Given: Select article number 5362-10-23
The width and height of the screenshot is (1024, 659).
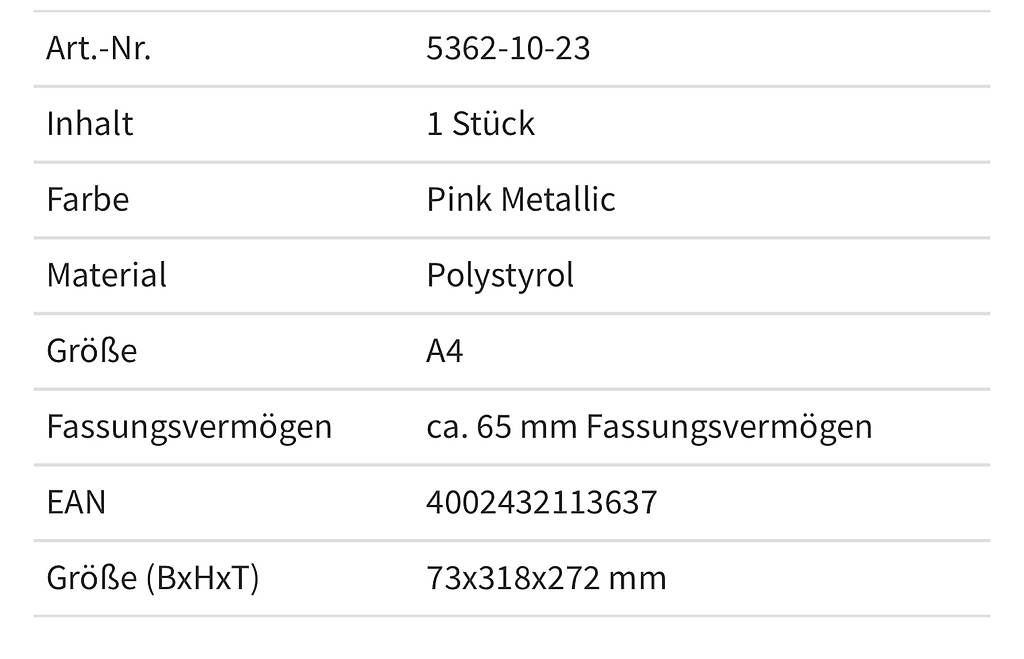Looking at the screenshot, I should coord(508,48).
